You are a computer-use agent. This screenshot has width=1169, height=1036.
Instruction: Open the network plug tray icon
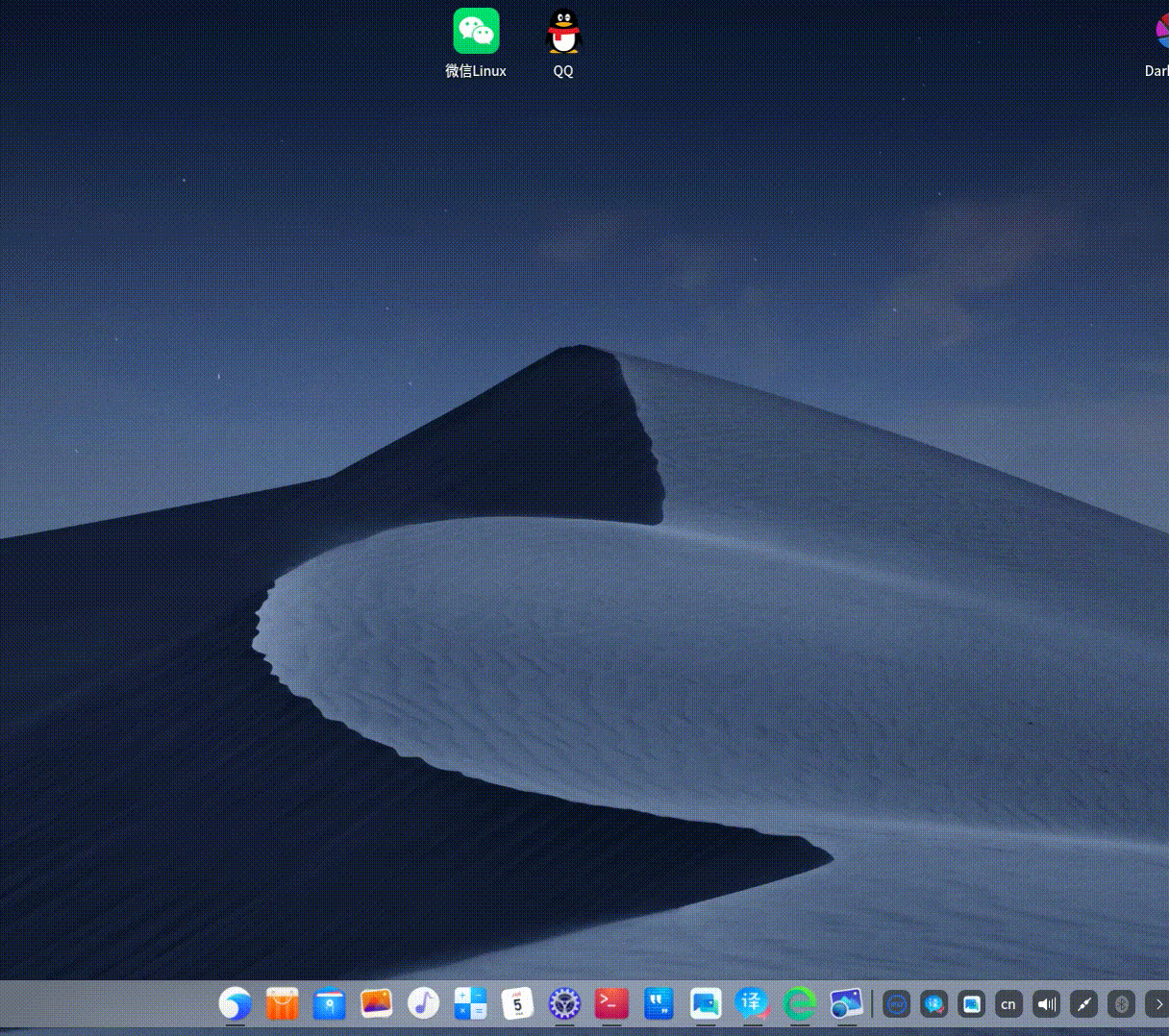pyautogui.click(x=1083, y=1004)
